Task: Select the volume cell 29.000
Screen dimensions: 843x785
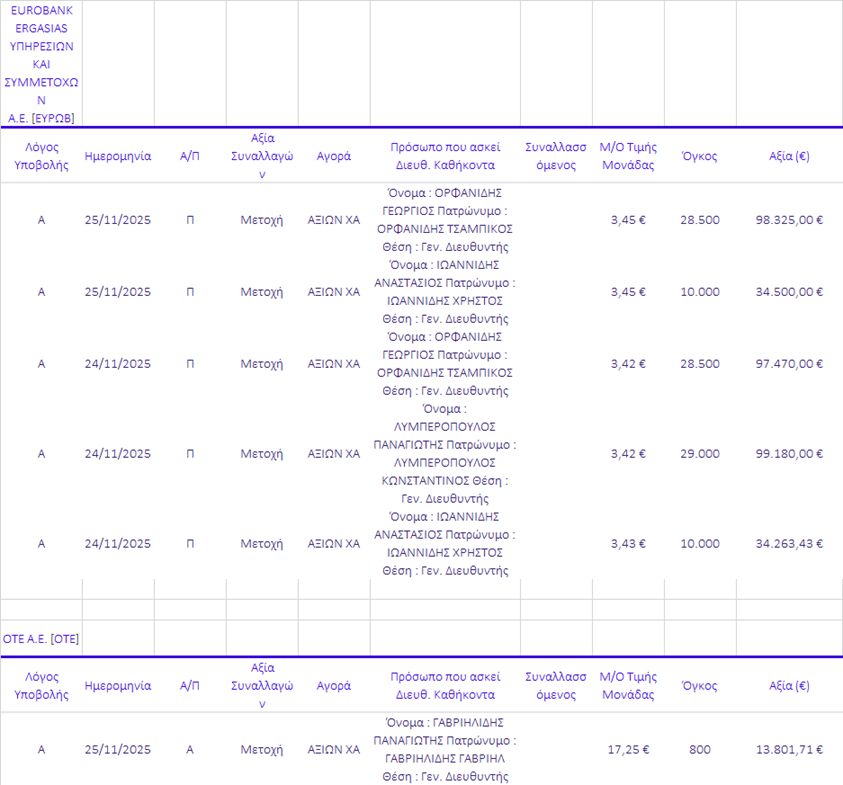Action: pos(699,454)
